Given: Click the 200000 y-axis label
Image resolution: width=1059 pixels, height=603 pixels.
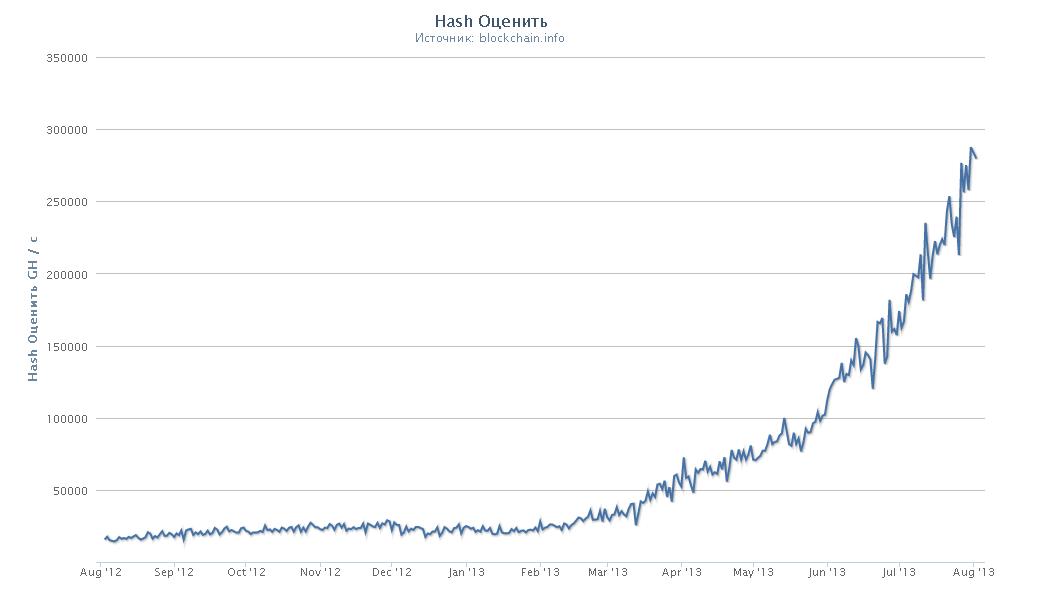Looking at the screenshot, I should pos(67,275).
